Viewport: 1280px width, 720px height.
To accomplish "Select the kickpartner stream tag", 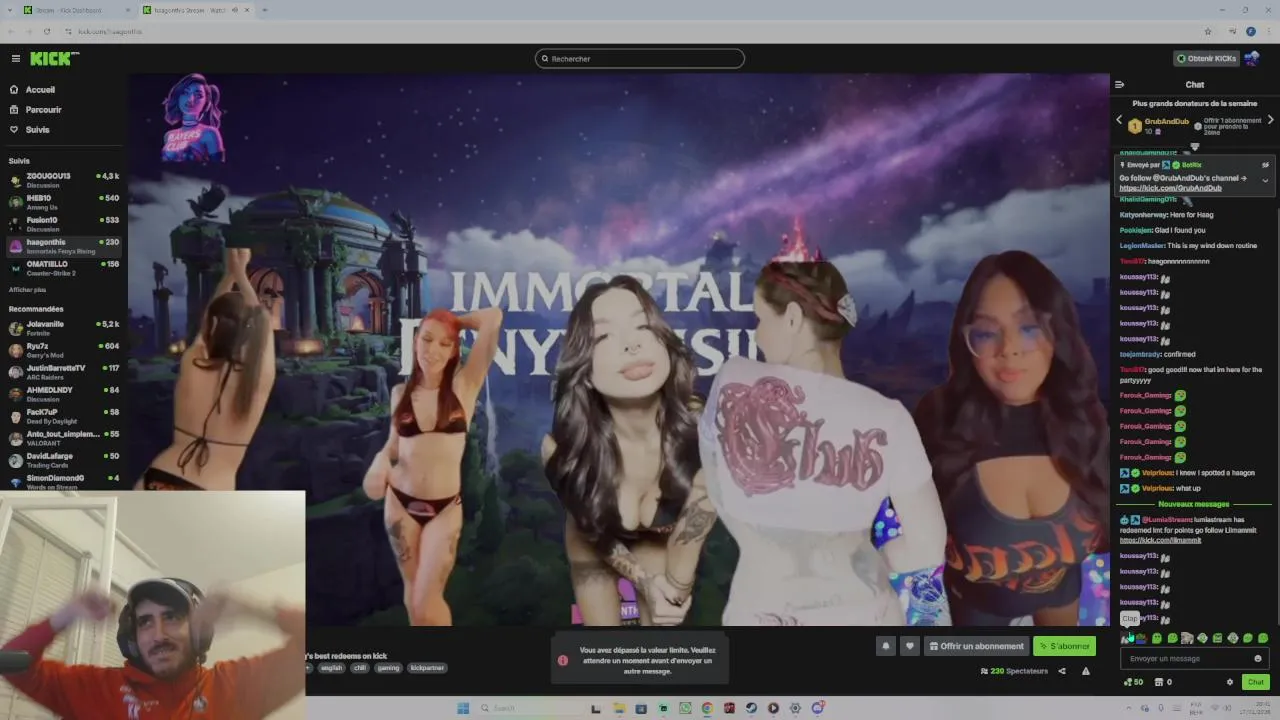I will click(x=427, y=668).
